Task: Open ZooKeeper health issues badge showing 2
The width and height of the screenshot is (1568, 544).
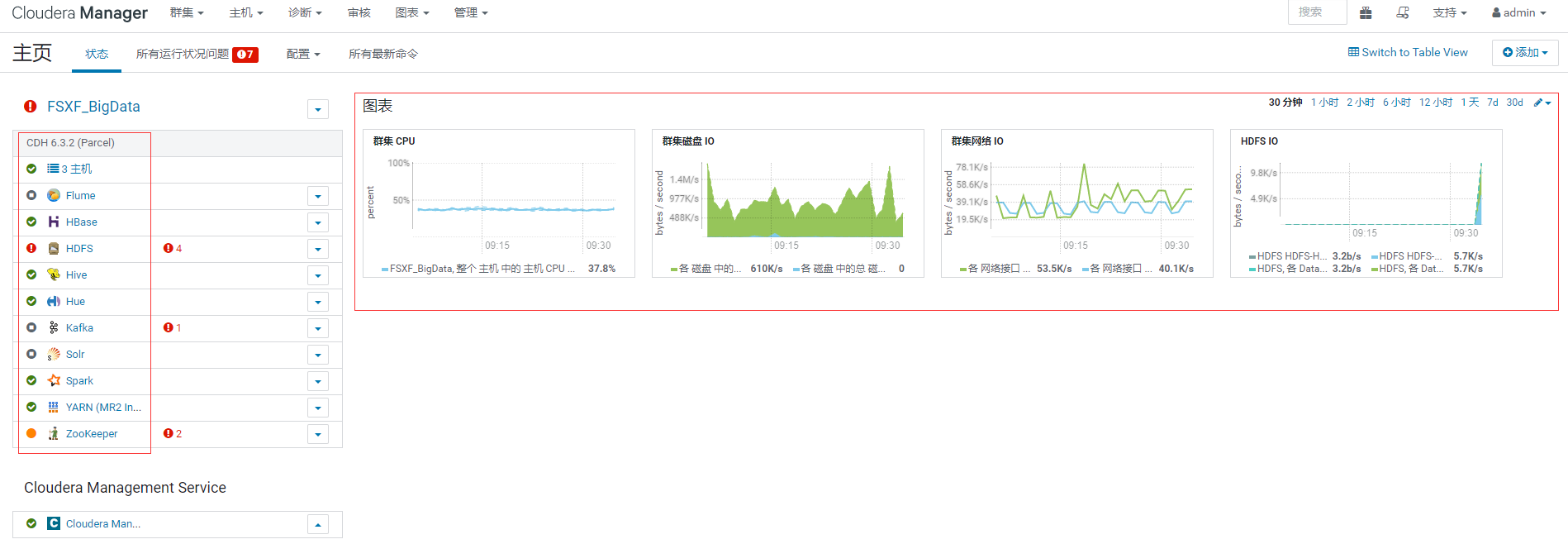Action: pyautogui.click(x=173, y=433)
